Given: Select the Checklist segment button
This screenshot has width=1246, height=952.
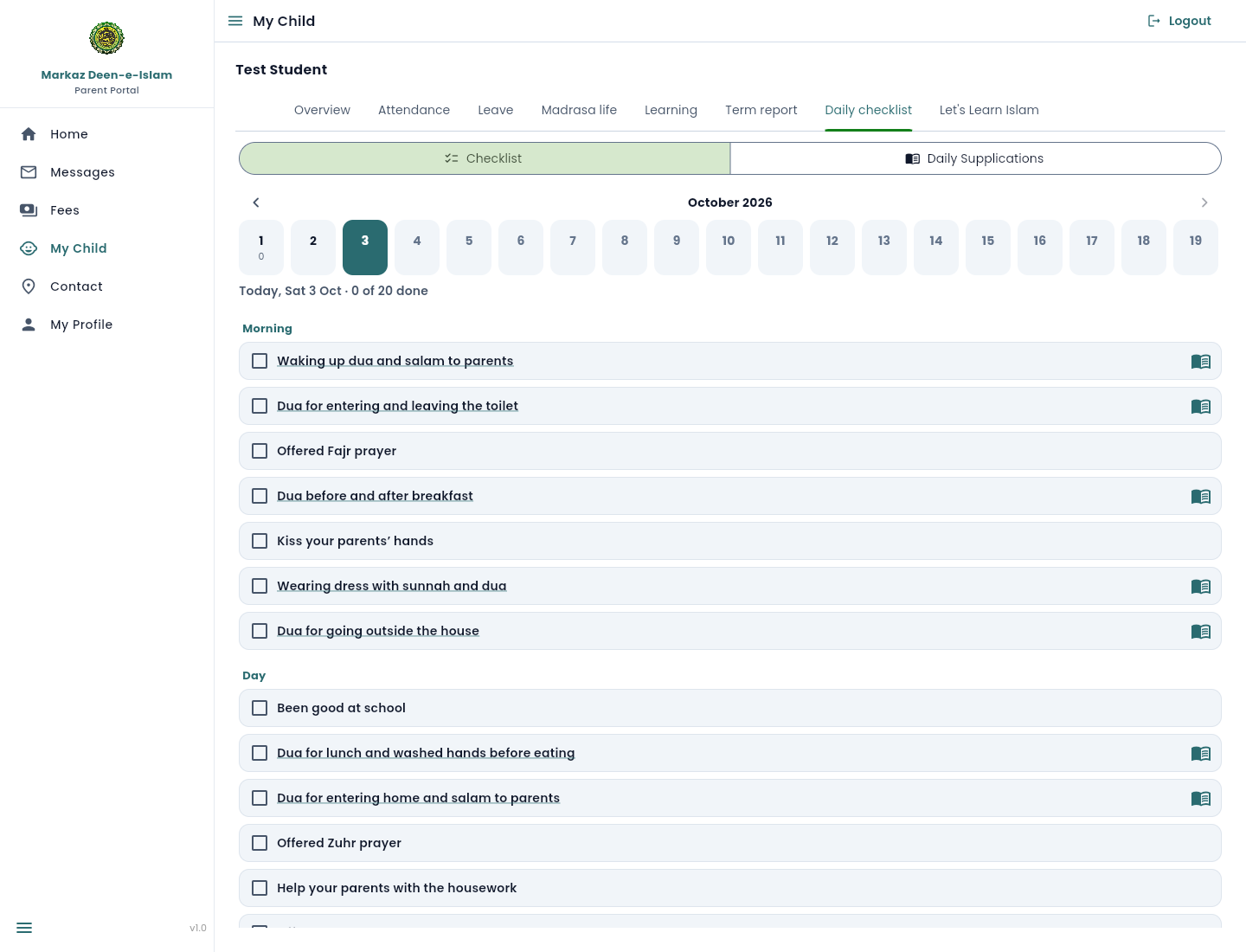Looking at the screenshot, I should [485, 158].
